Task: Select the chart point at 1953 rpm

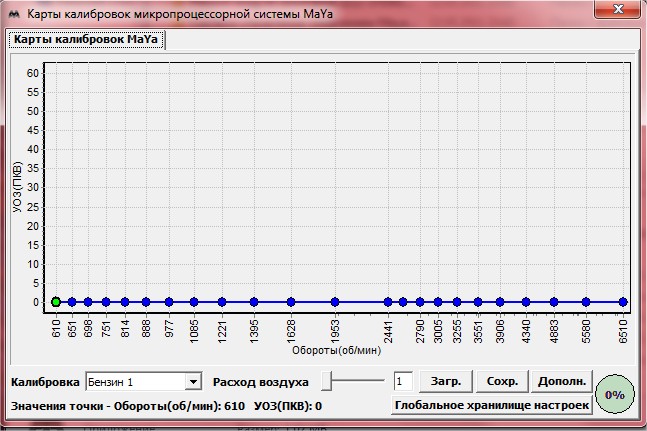Action: [335, 301]
